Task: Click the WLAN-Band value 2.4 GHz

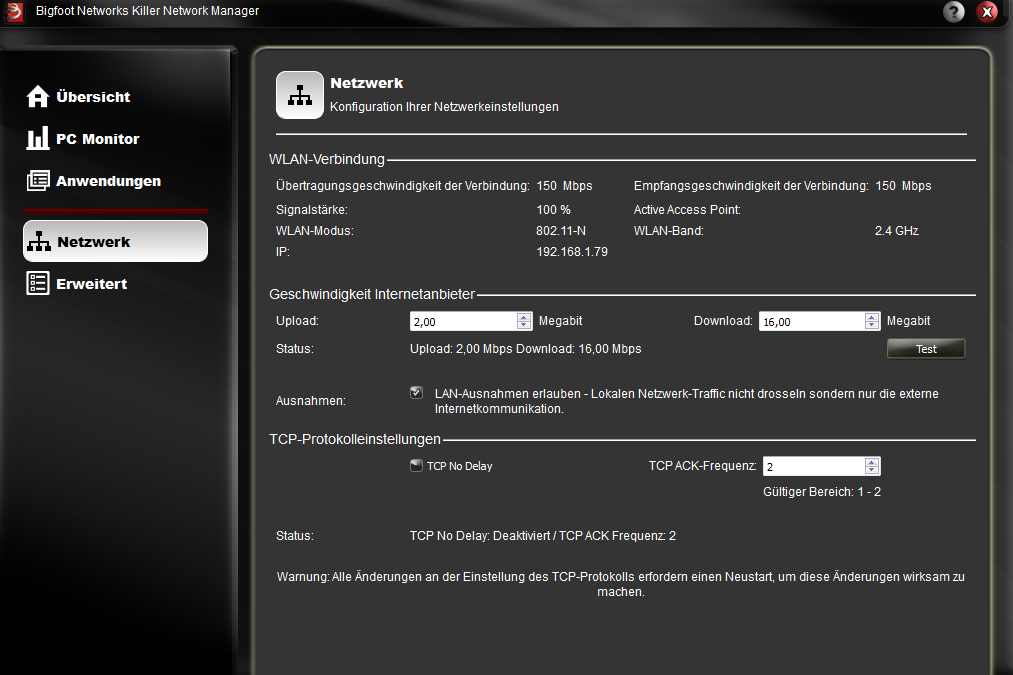Action: (897, 231)
